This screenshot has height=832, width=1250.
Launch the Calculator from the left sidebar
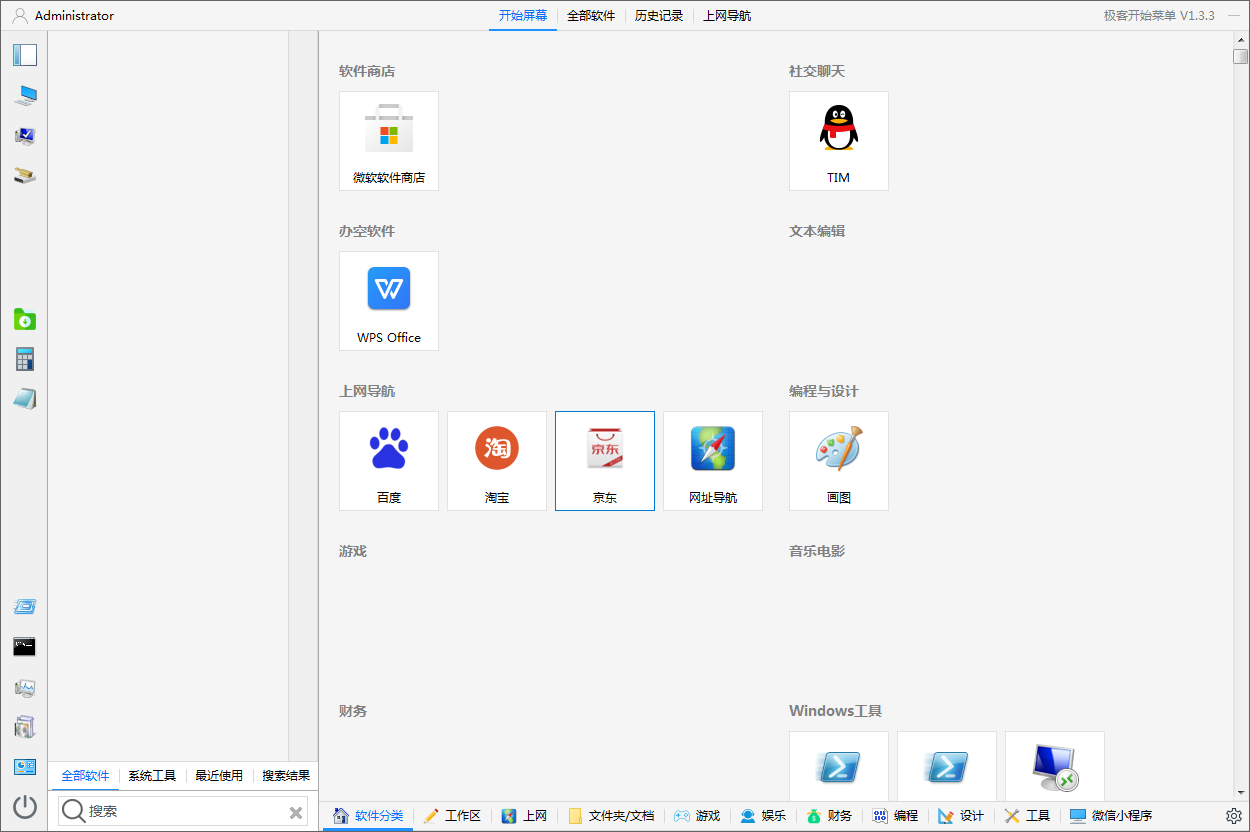(x=25, y=359)
